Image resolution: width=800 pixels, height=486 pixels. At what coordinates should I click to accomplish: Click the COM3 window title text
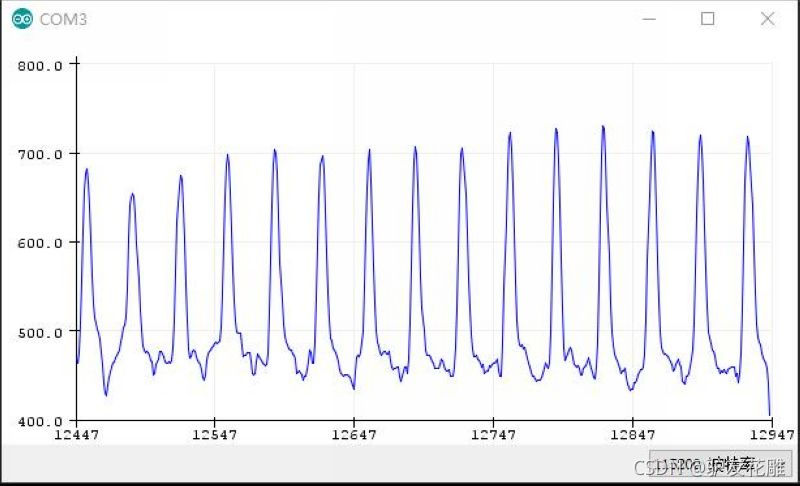[63, 19]
